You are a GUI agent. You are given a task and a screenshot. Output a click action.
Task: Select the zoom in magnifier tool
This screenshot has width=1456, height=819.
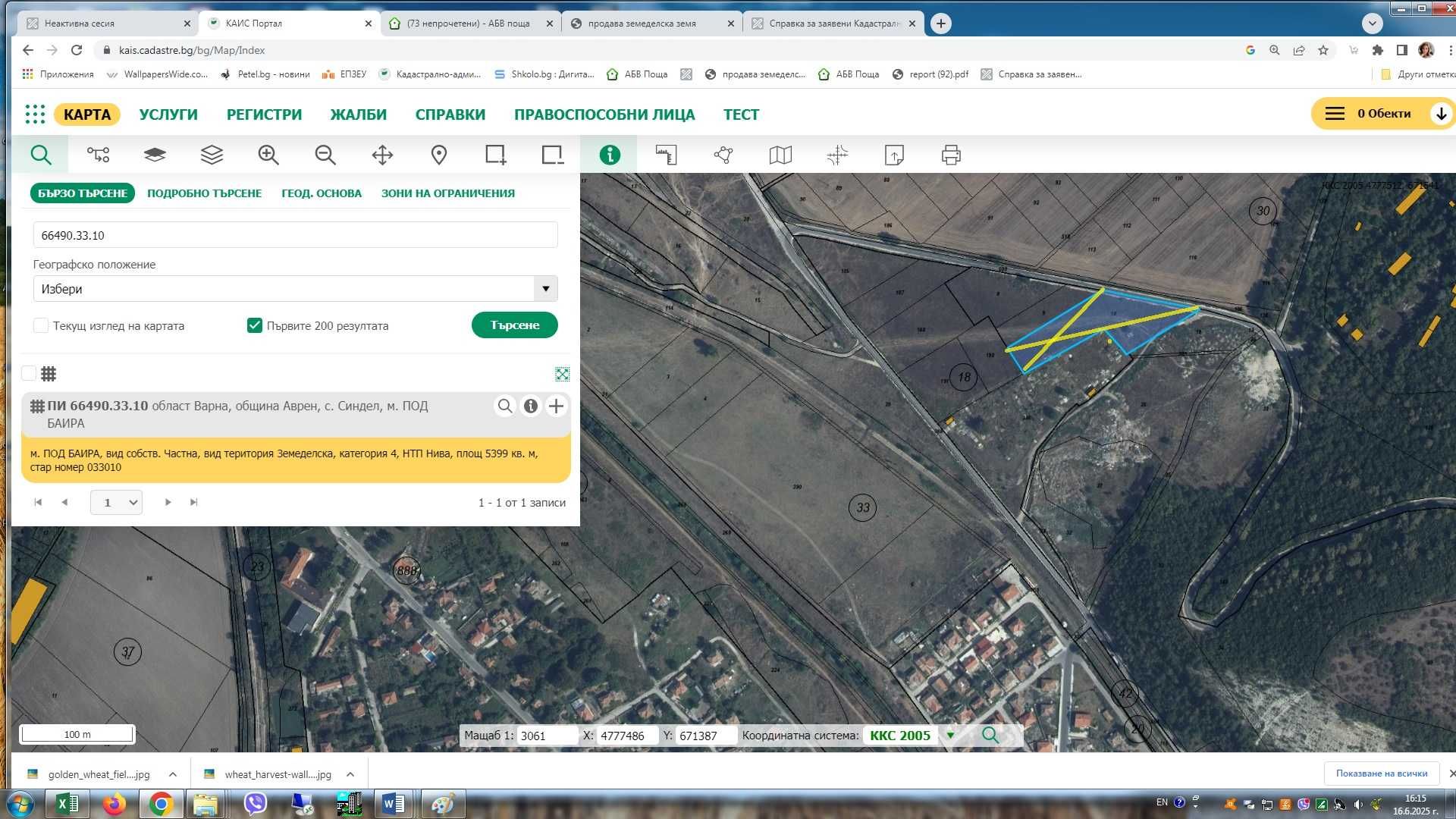click(268, 155)
